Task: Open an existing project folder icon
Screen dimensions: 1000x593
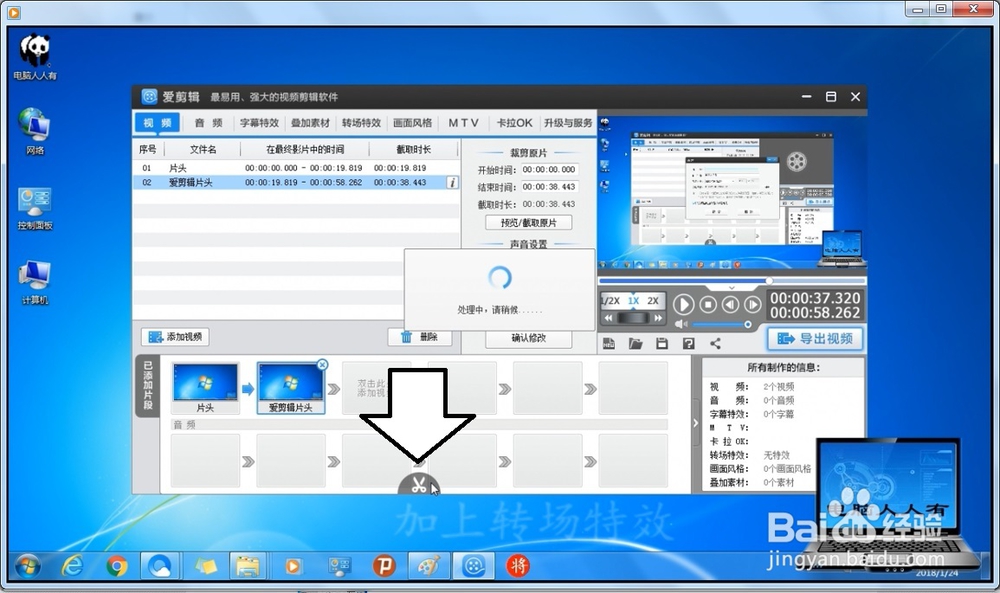Action: pyautogui.click(x=635, y=344)
